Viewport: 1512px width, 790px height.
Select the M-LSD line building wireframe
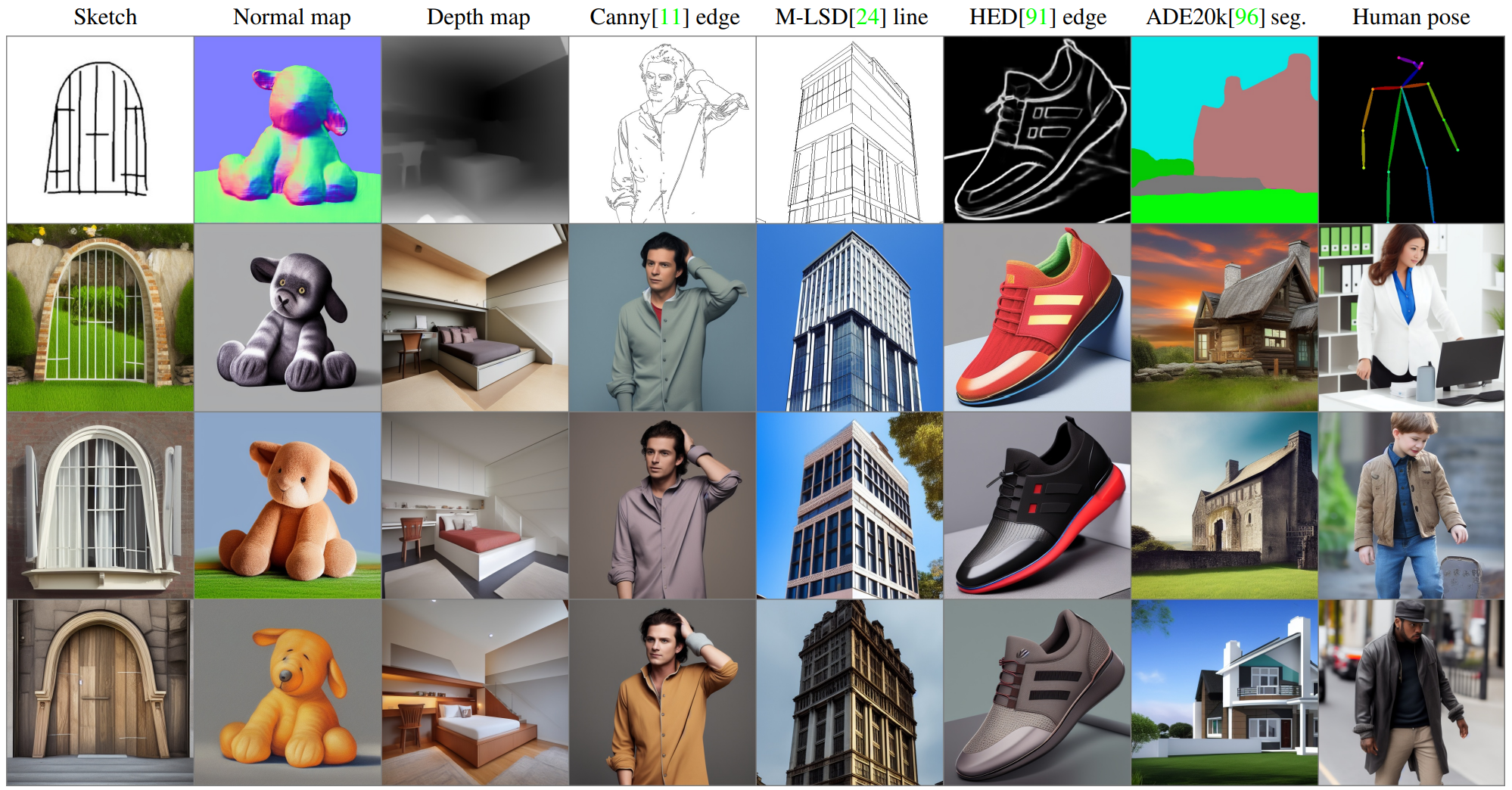(850, 129)
